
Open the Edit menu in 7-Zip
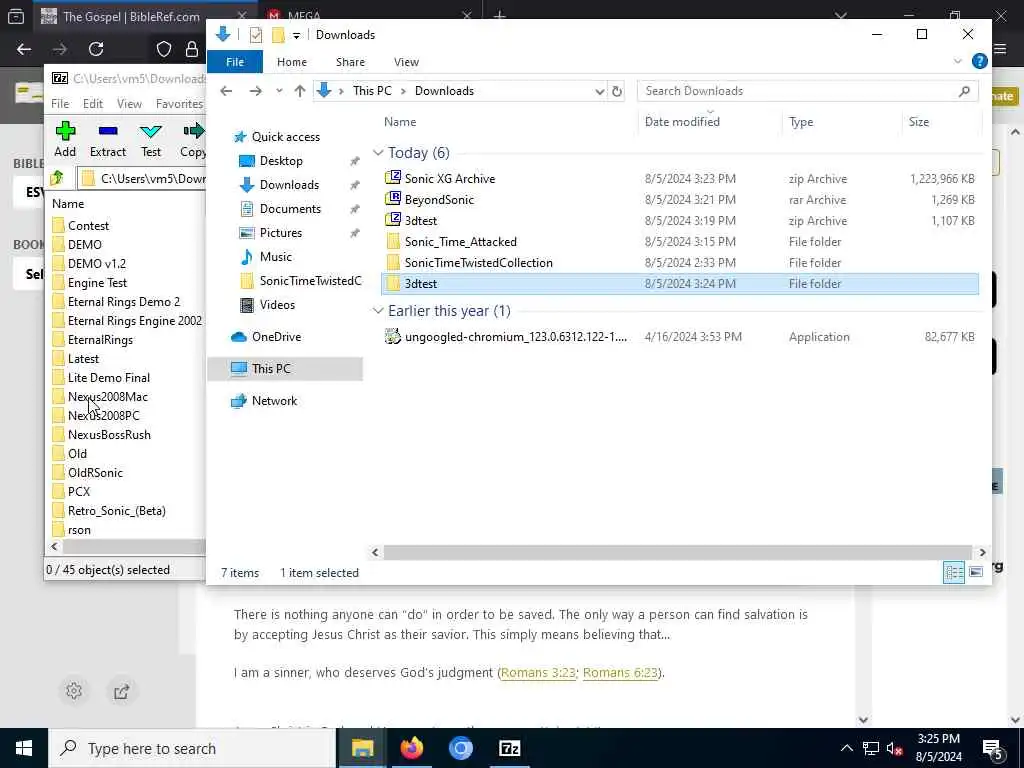93,104
